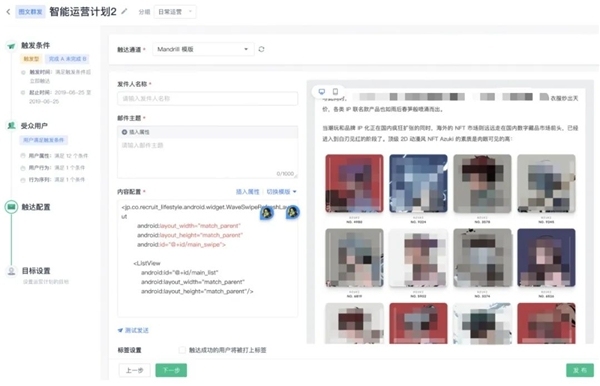600x386 pixels.
Task: Click the green 下一步 button
Action: (x=171, y=370)
